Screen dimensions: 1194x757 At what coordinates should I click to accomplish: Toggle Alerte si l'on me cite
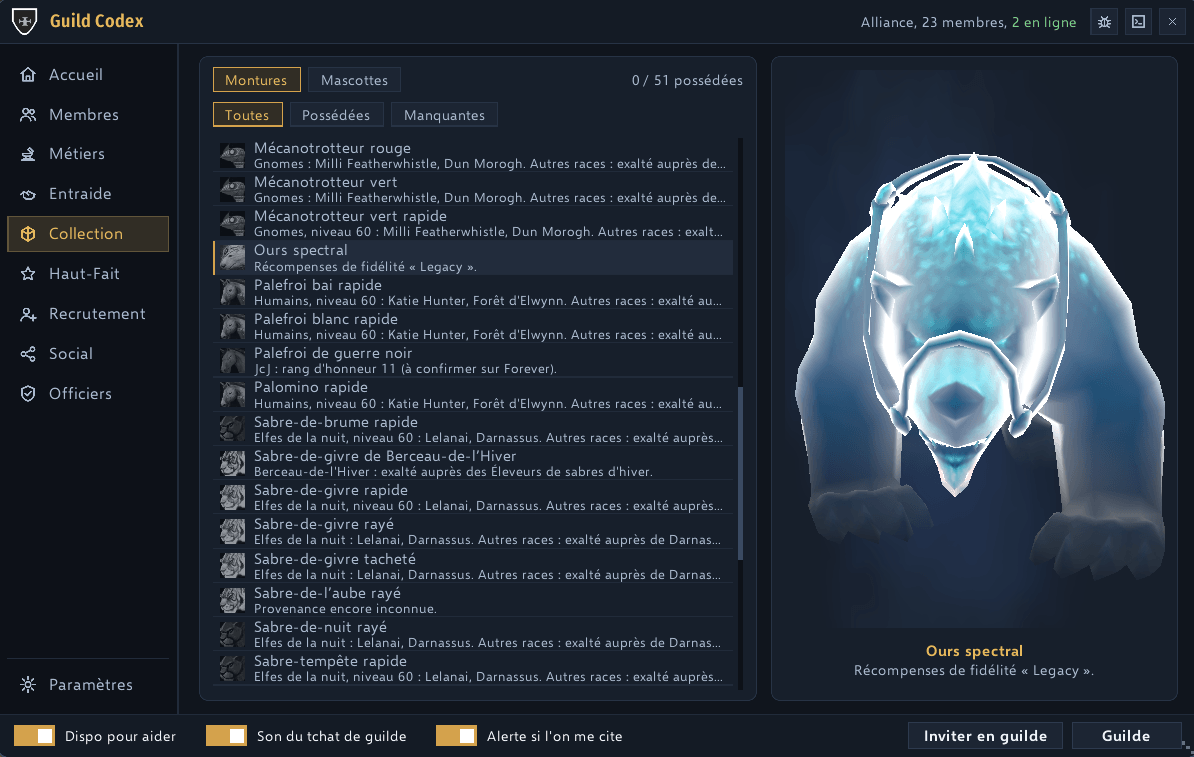click(456, 736)
